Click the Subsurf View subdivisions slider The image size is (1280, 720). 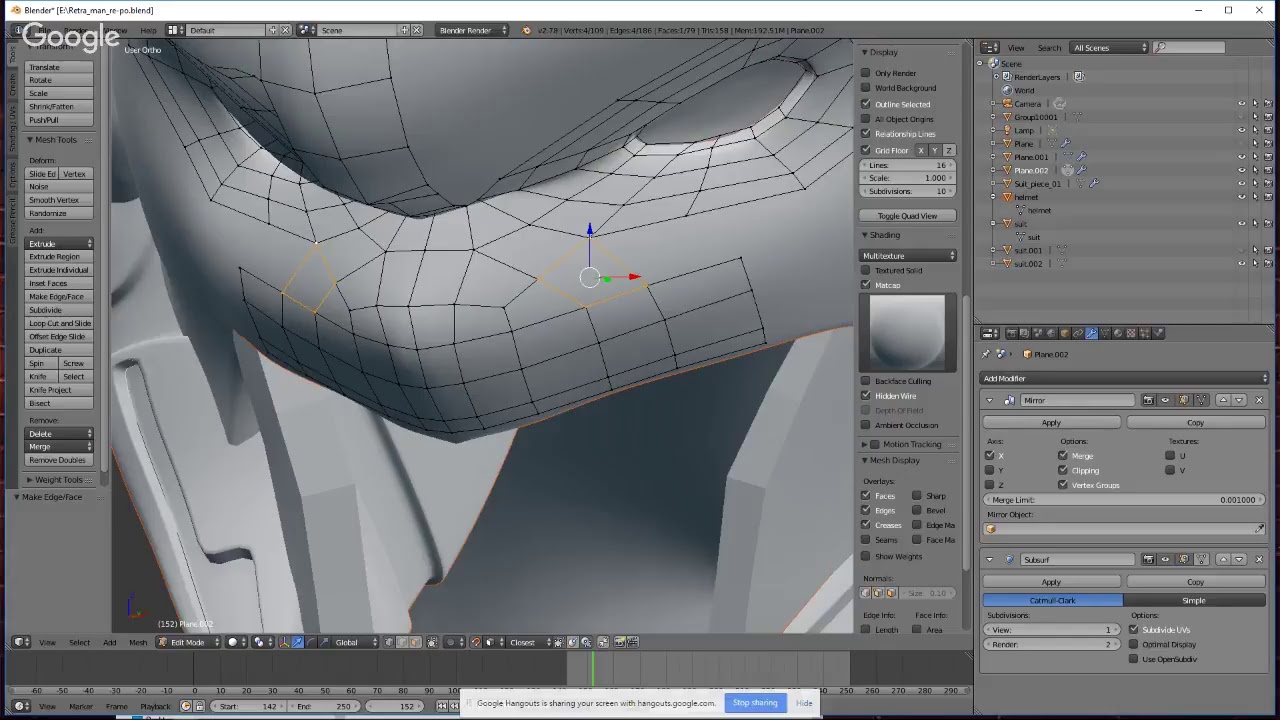(1052, 630)
